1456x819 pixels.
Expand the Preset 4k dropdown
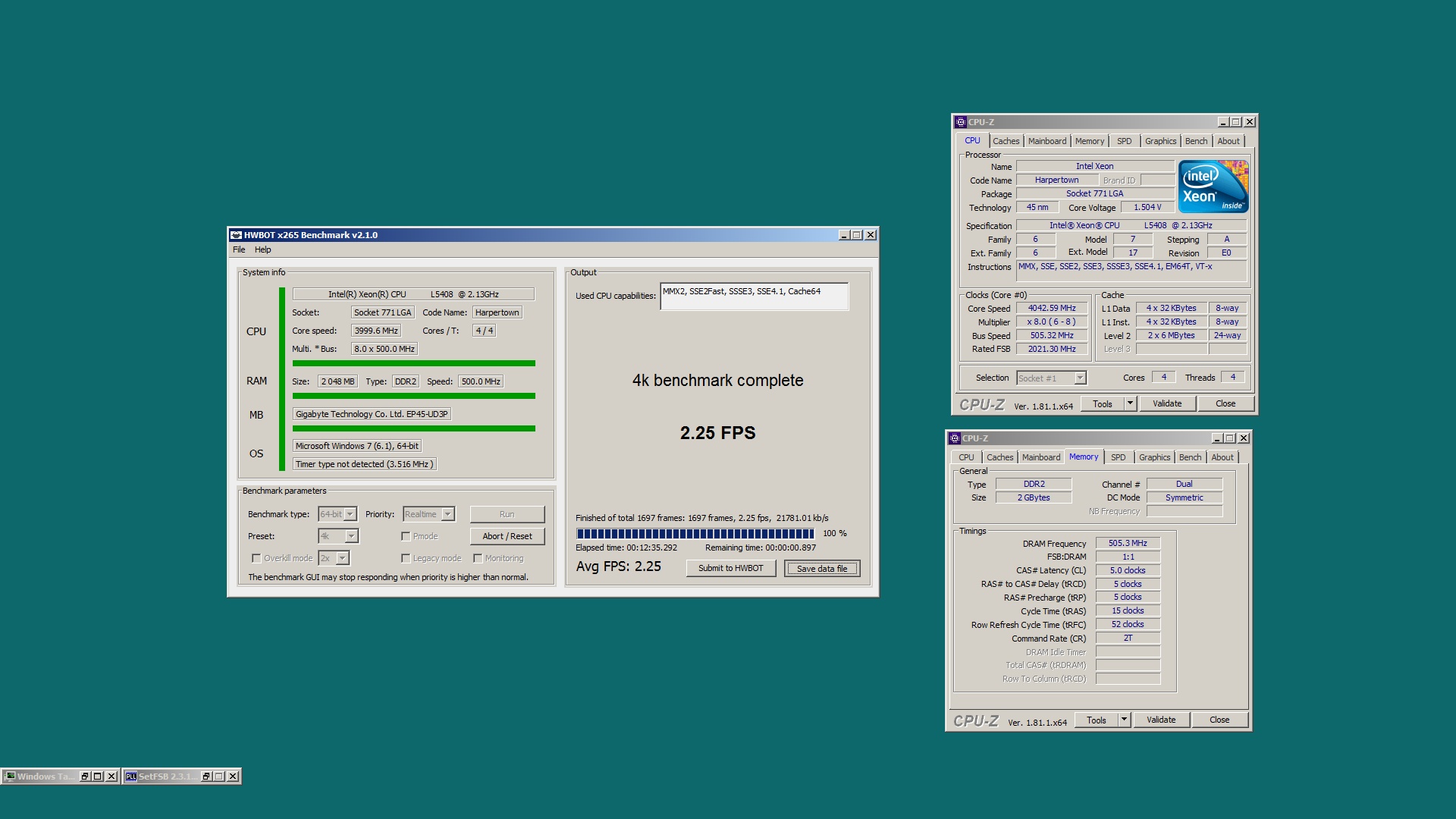(x=351, y=536)
